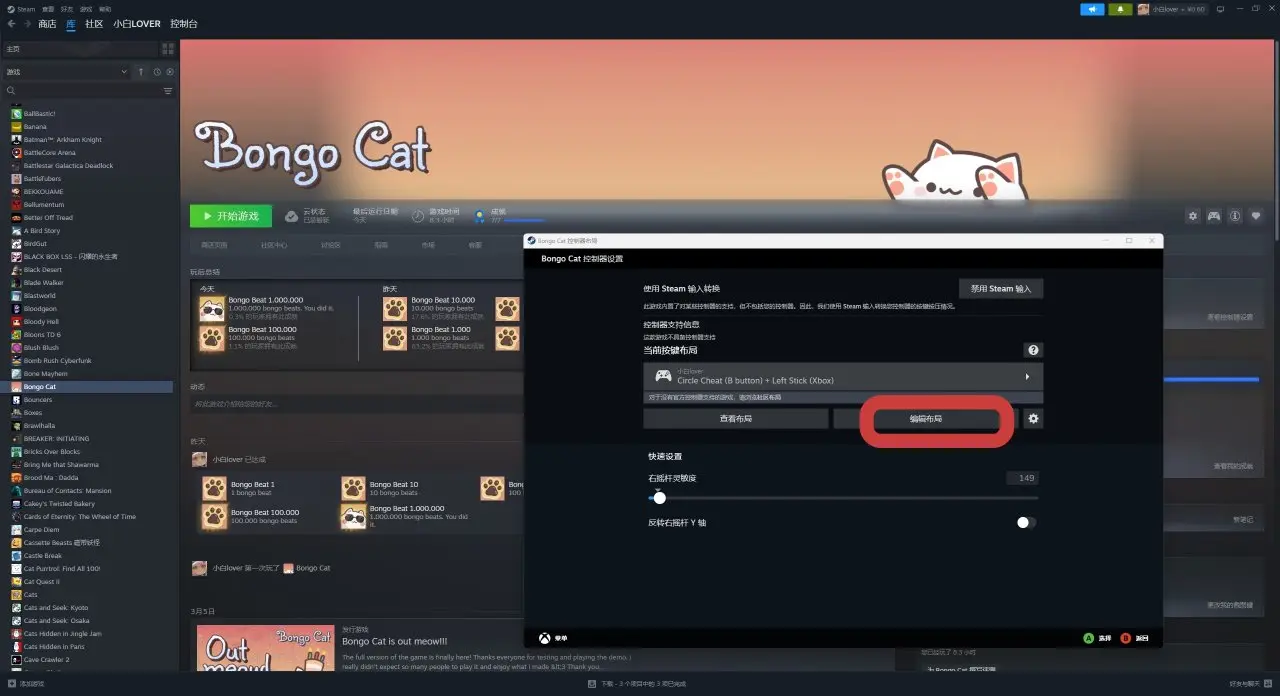
Task: Open the game settings gear beside controller icon
Action: click(1192, 216)
